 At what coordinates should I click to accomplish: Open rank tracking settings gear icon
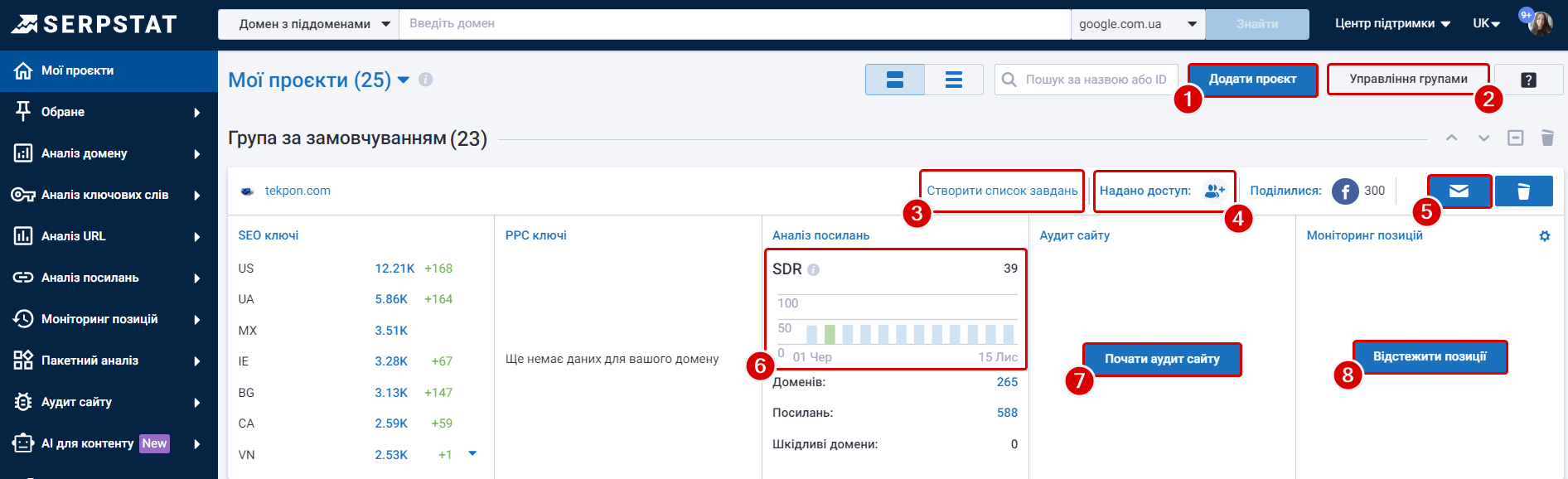tap(1545, 236)
